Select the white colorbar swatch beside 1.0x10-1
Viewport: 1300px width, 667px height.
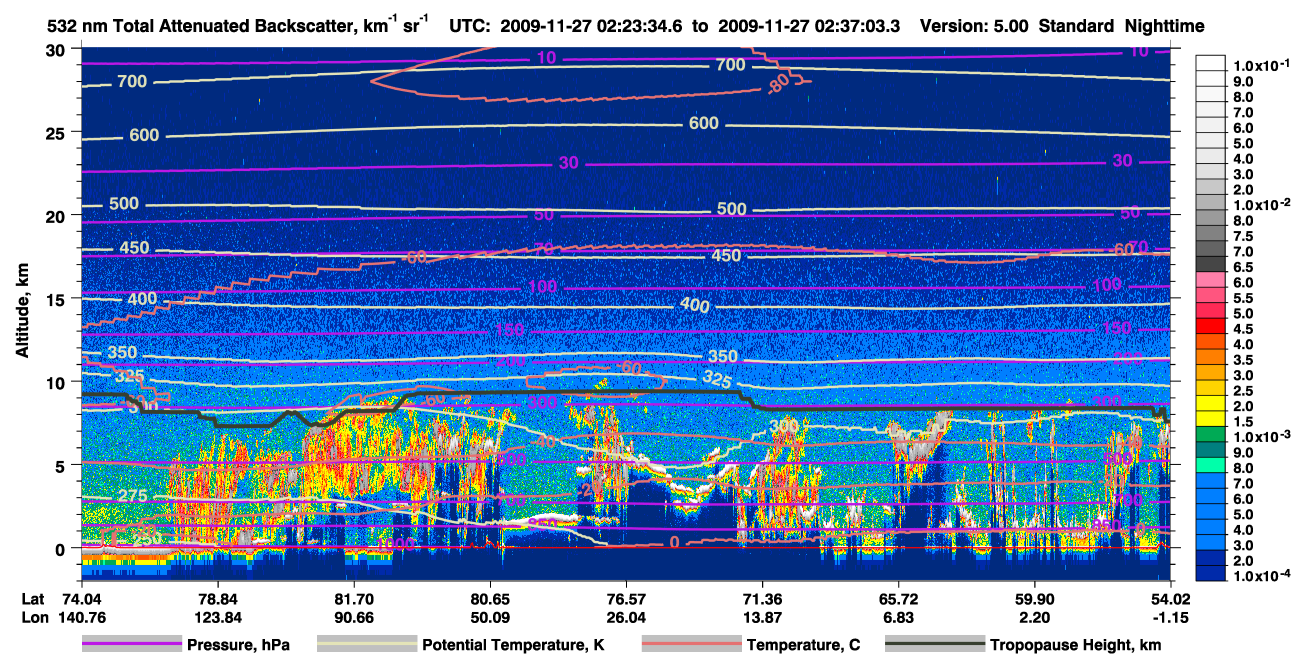coord(1211,63)
